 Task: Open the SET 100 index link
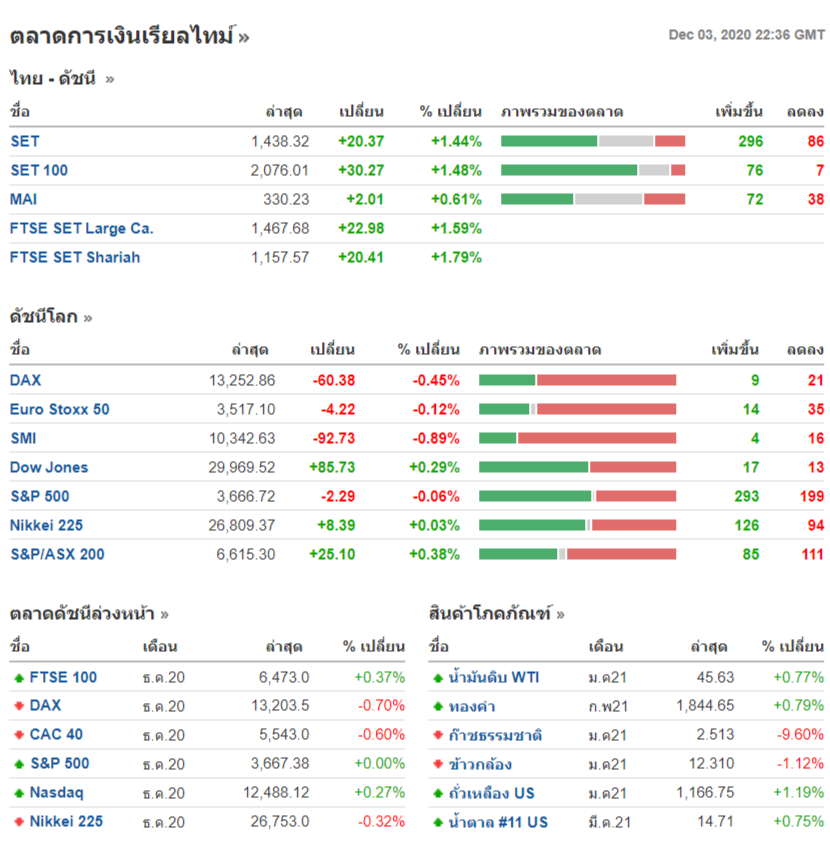[x=39, y=170]
